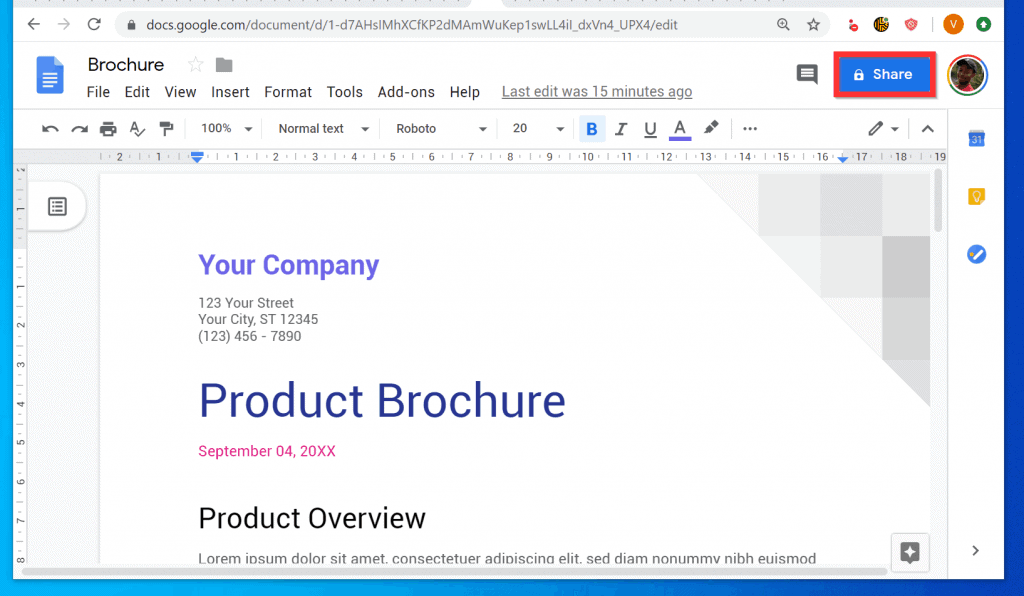Open the comments history icon
The image size is (1024, 596).
click(807, 74)
